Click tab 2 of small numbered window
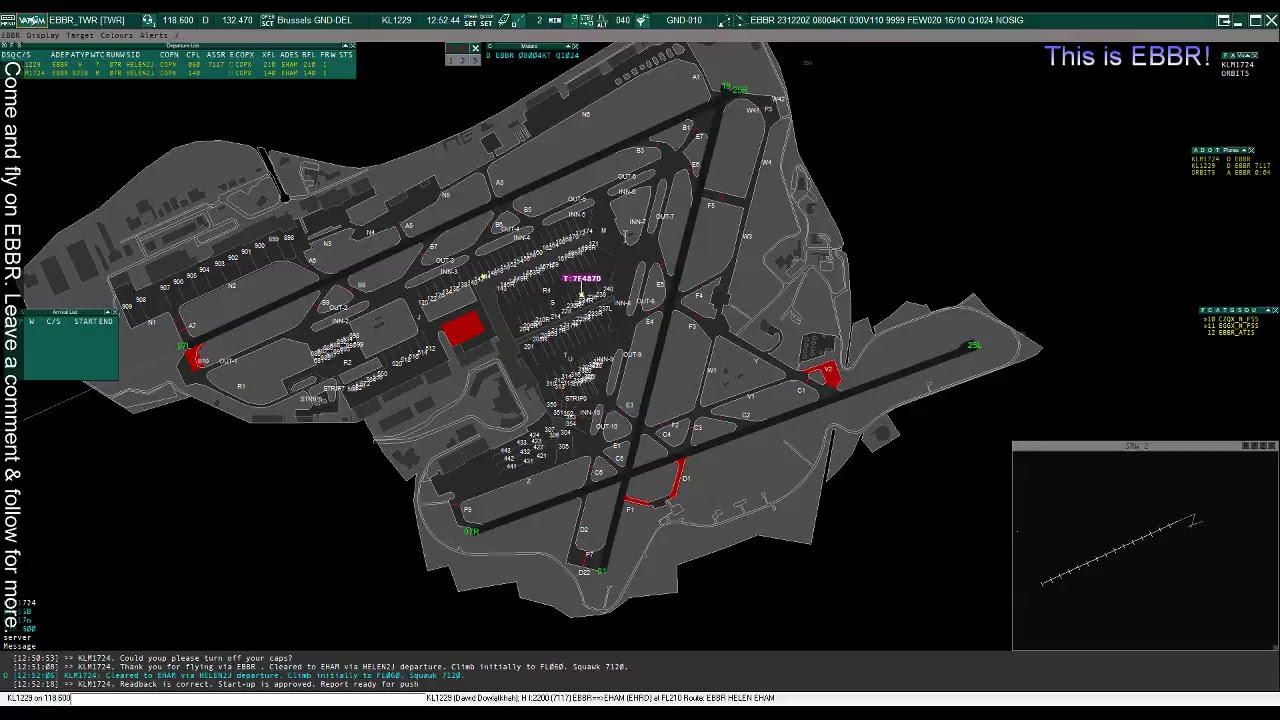This screenshot has width=1280, height=720. [x=461, y=61]
